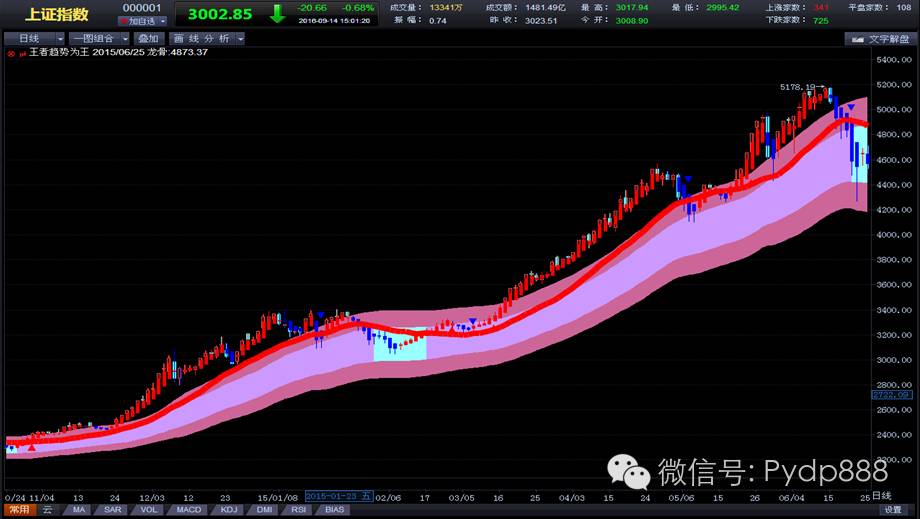
Task: Click the 平盘家数 value 108
Action: [x=904, y=8]
